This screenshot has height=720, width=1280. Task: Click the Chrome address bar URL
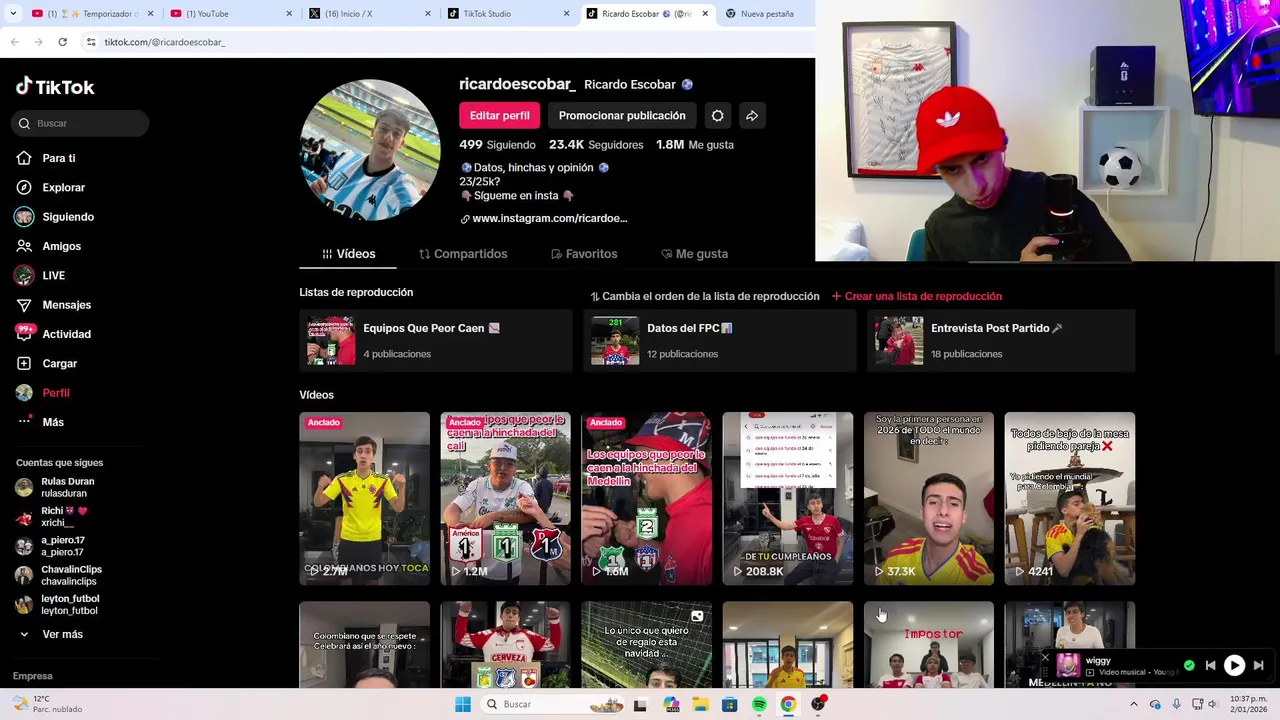165,42
